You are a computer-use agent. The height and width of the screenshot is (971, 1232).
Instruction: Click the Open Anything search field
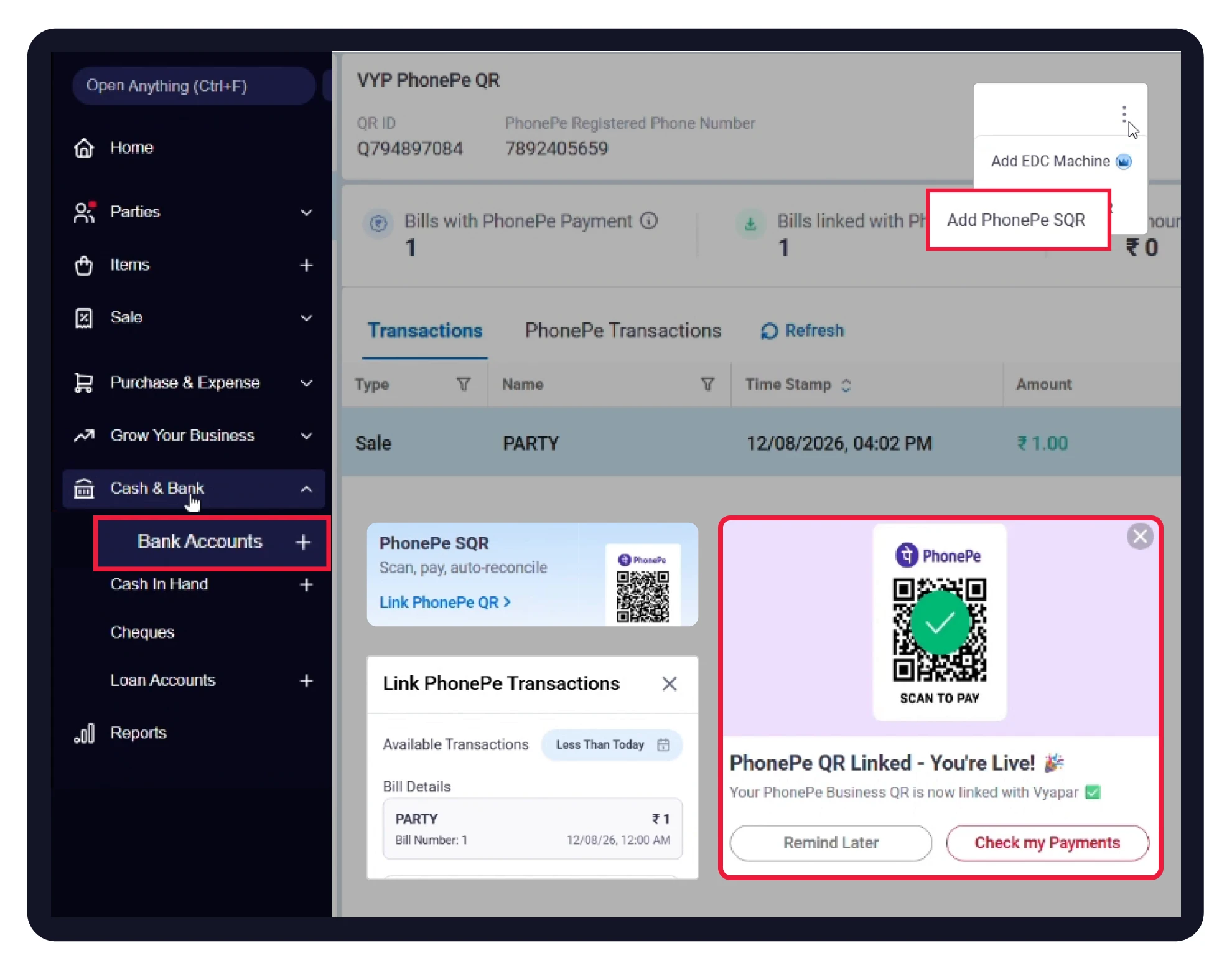194,86
